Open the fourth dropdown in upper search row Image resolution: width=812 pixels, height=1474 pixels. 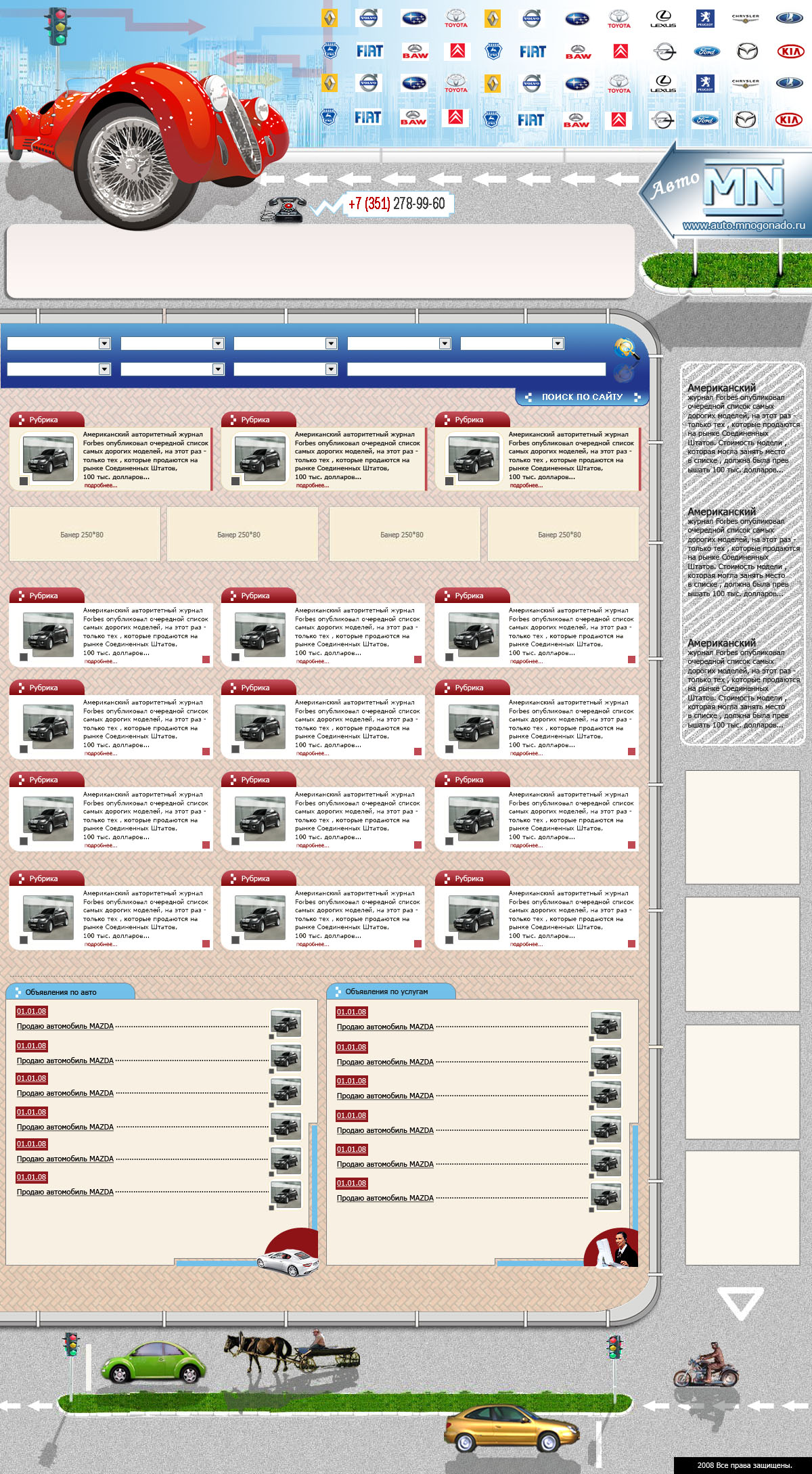[x=399, y=344]
